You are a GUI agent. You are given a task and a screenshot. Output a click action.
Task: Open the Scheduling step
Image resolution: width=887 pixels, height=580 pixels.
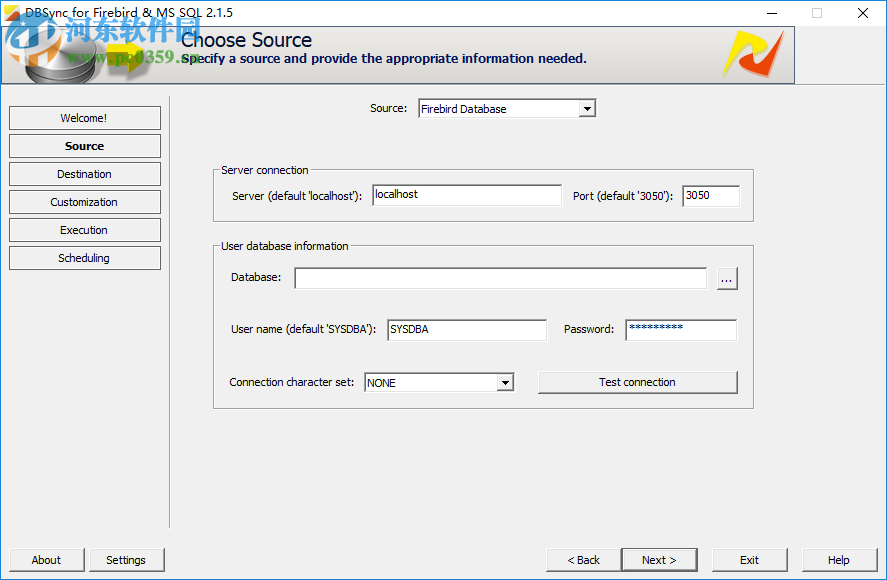(x=84, y=258)
